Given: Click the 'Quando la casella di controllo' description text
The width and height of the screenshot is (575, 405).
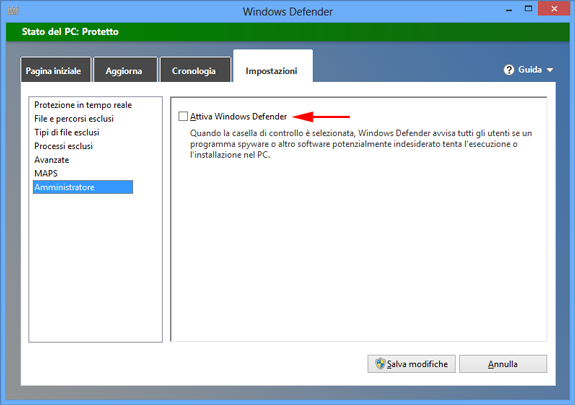Looking at the screenshot, I should pyautogui.click(x=361, y=144).
